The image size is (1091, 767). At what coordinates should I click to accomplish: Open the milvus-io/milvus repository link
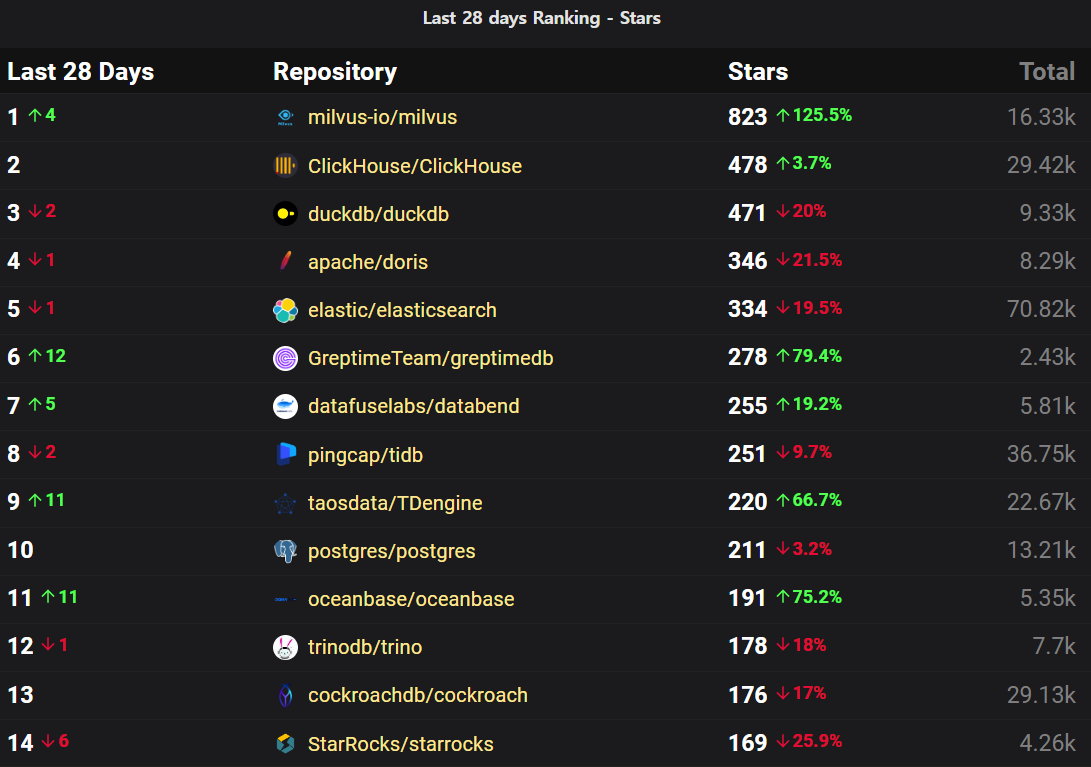pos(382,117)
